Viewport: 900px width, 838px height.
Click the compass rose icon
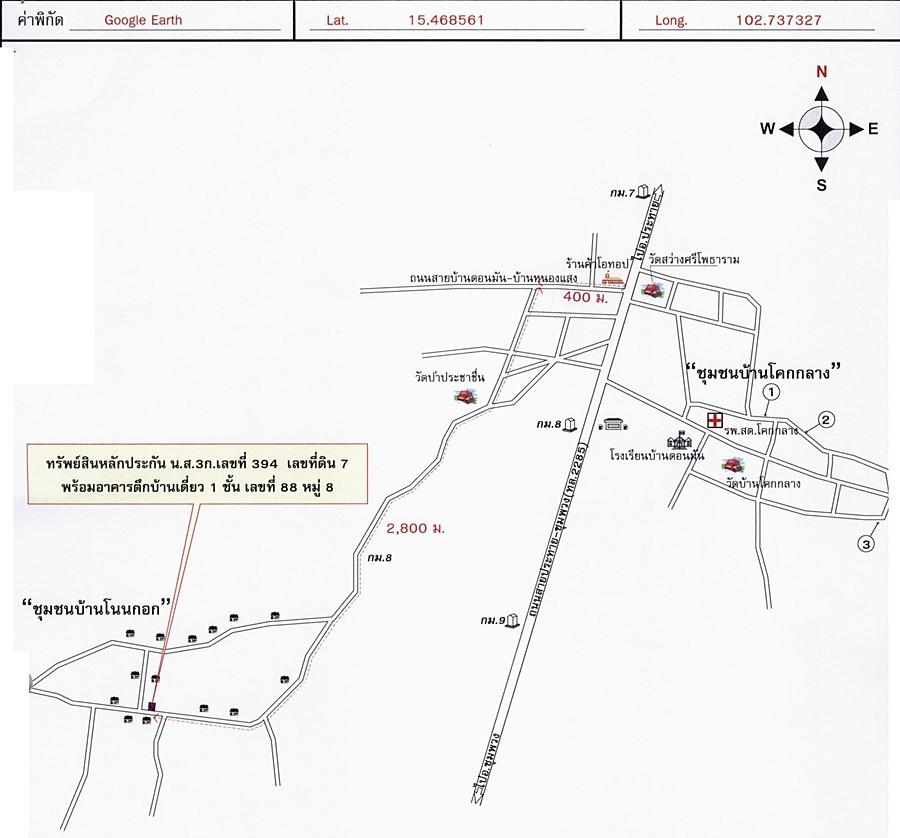point(820,128)
